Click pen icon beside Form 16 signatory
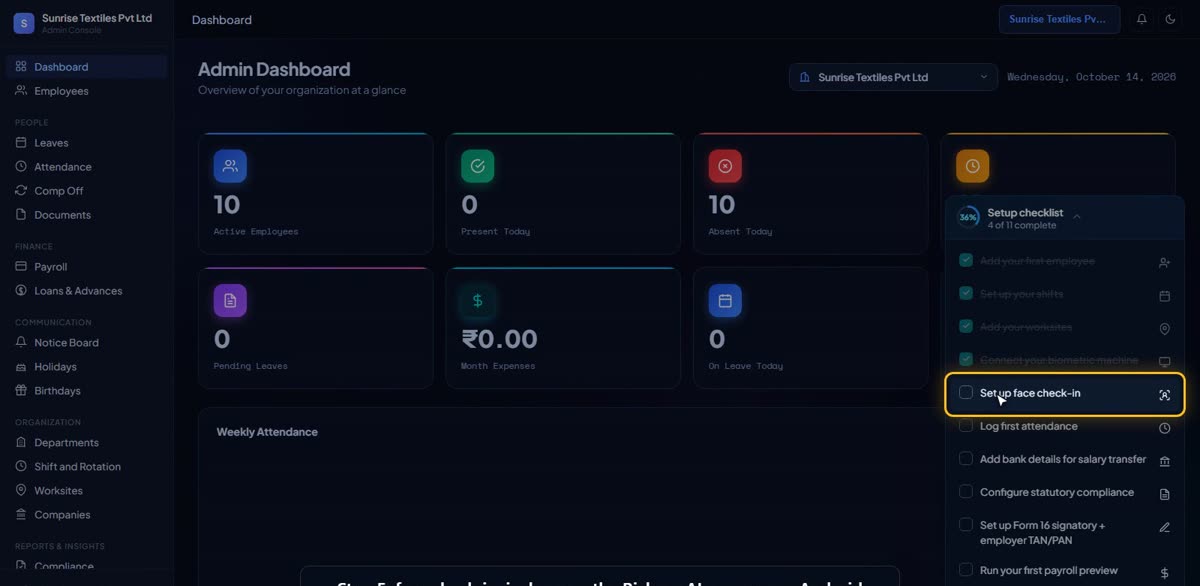The height and width of the screenshot is (586, 1200). click(1164, 527)
